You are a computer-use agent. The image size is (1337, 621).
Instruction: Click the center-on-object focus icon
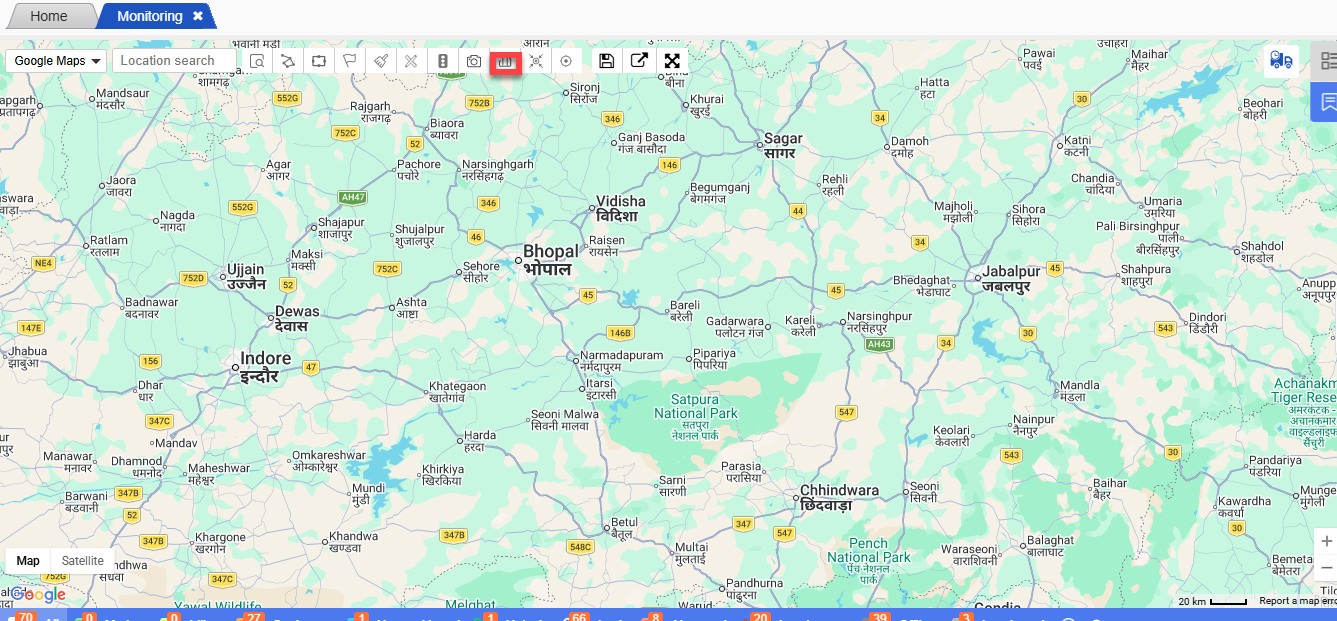tap(536, 61)
